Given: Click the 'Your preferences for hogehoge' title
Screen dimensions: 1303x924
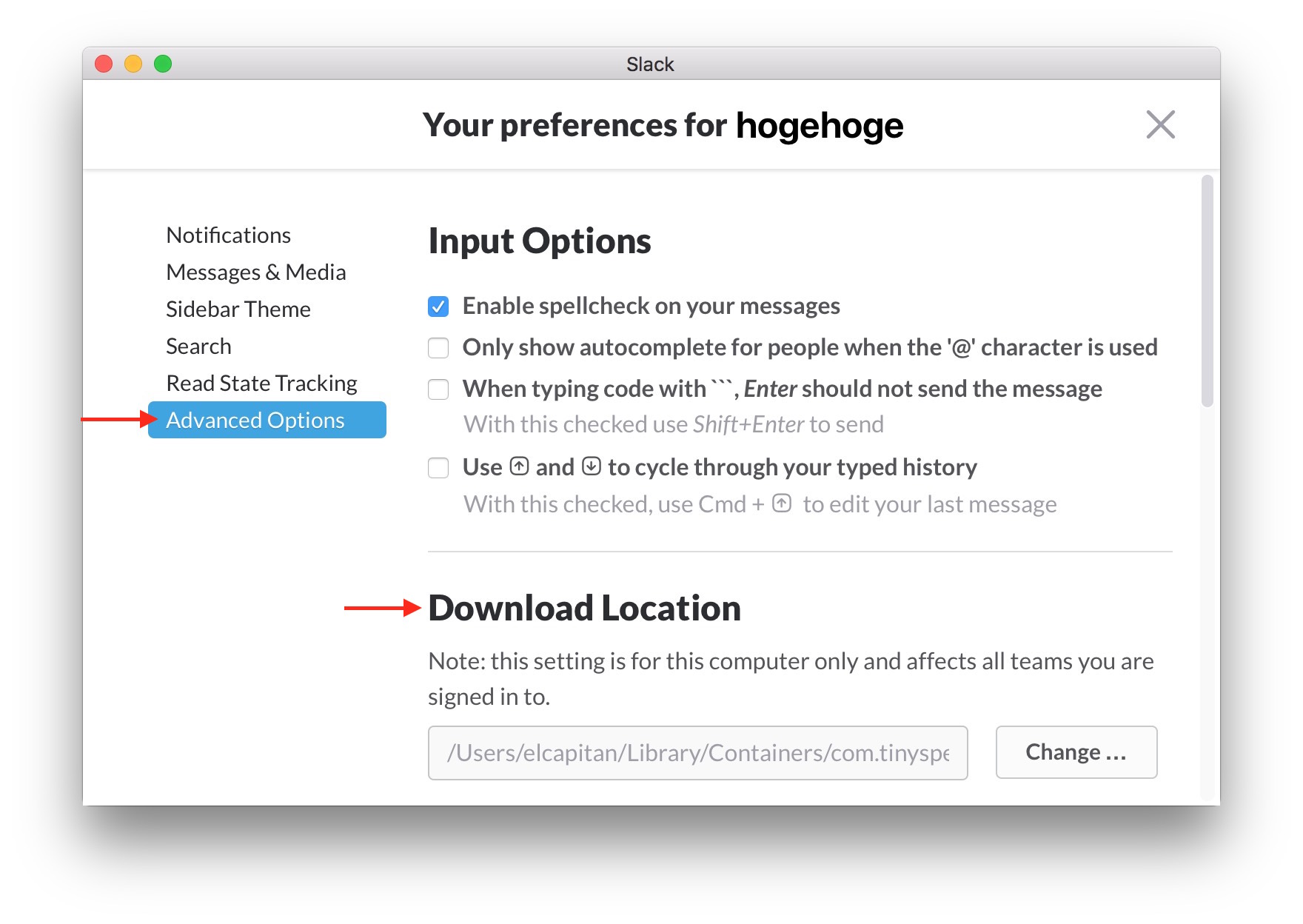Looking at the screenshot, I should pos(663,125).
